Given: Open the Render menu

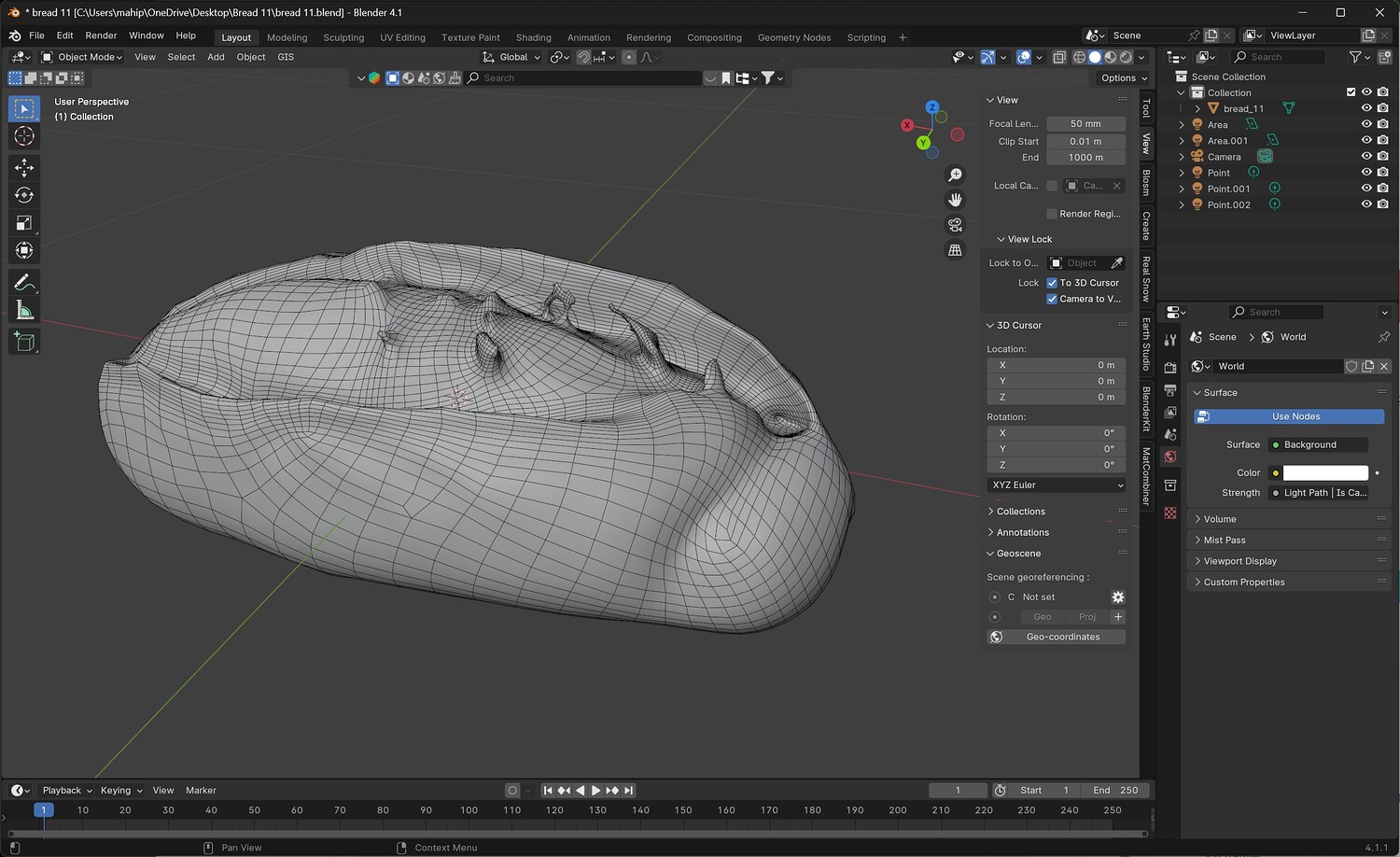Looking at the screenshot, I should pyautogui.click(x=101, y=35).
